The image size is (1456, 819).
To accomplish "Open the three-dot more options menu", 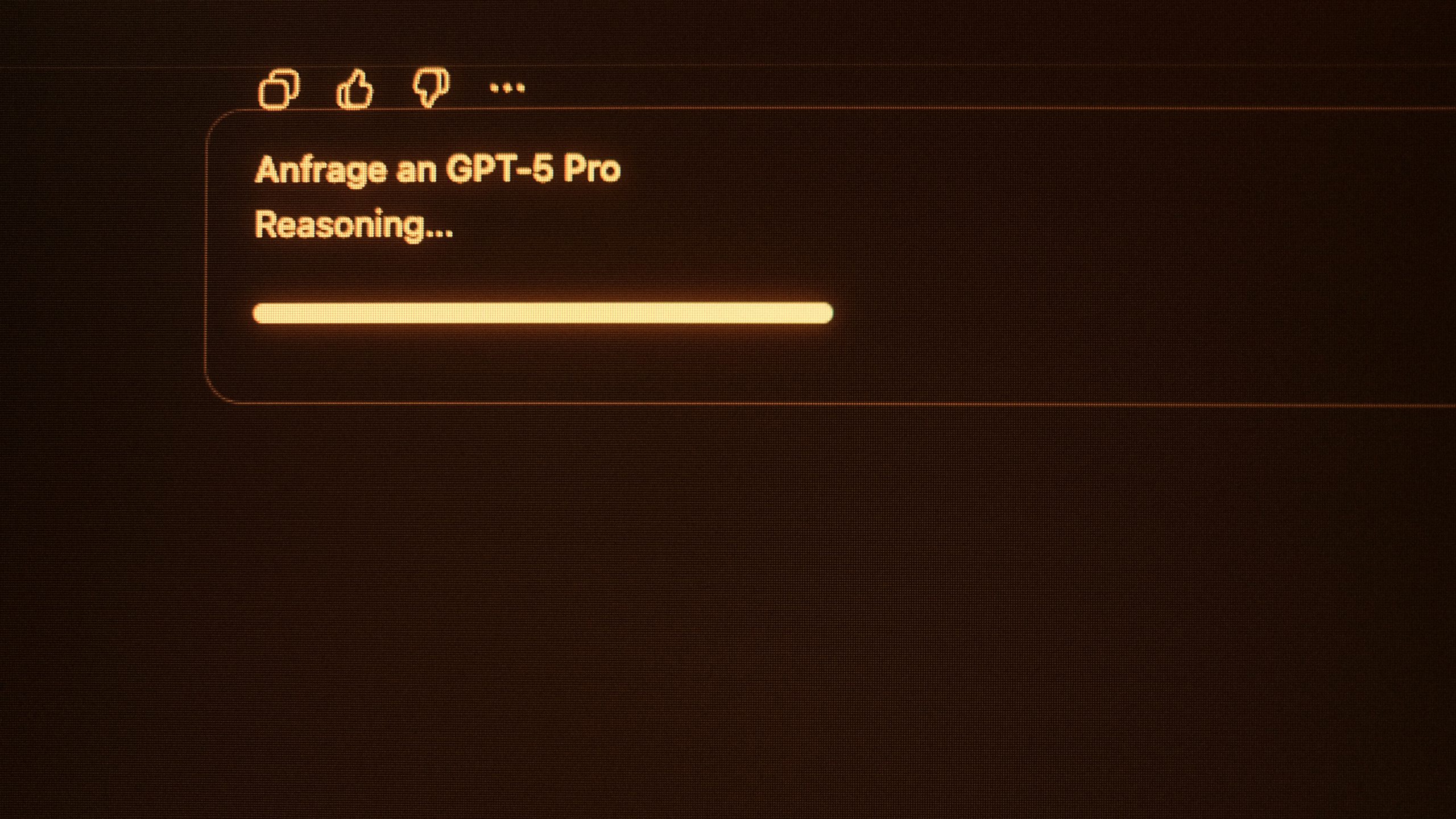I will pos(507,88).
